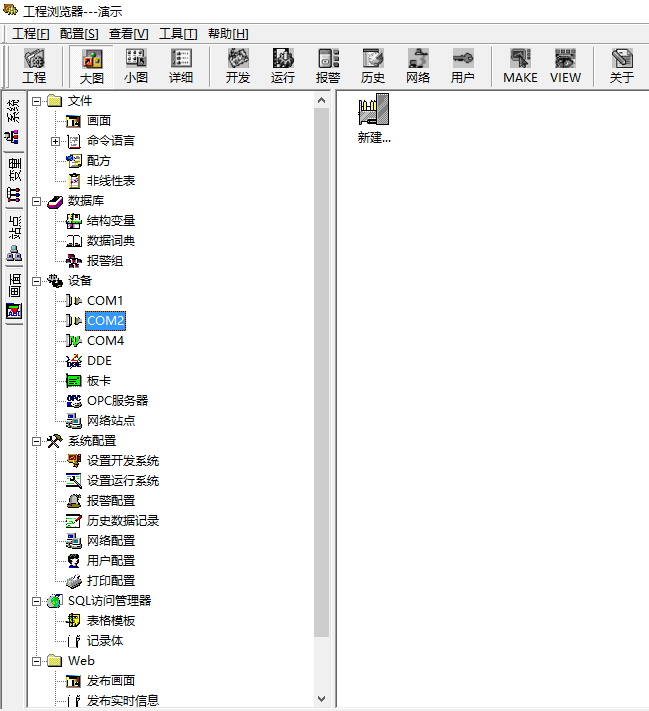Collapse the 文件 tree node
Viewport: 649px width, 711px height.
37,101
